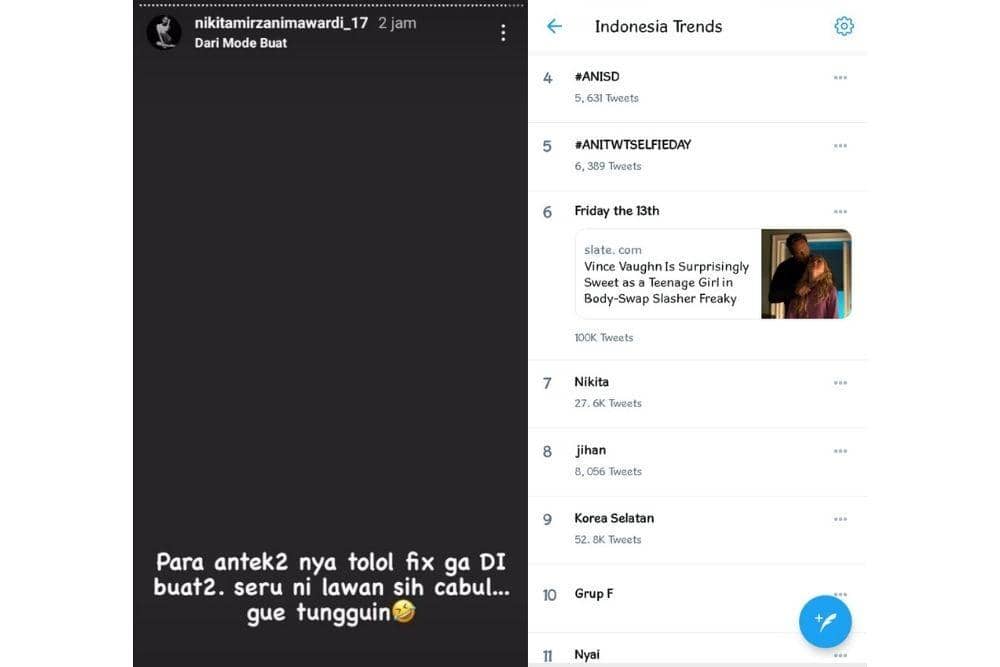
Task: Open more options for #ANITWTSELFIEDAY trend
Action: click(841, 145)
